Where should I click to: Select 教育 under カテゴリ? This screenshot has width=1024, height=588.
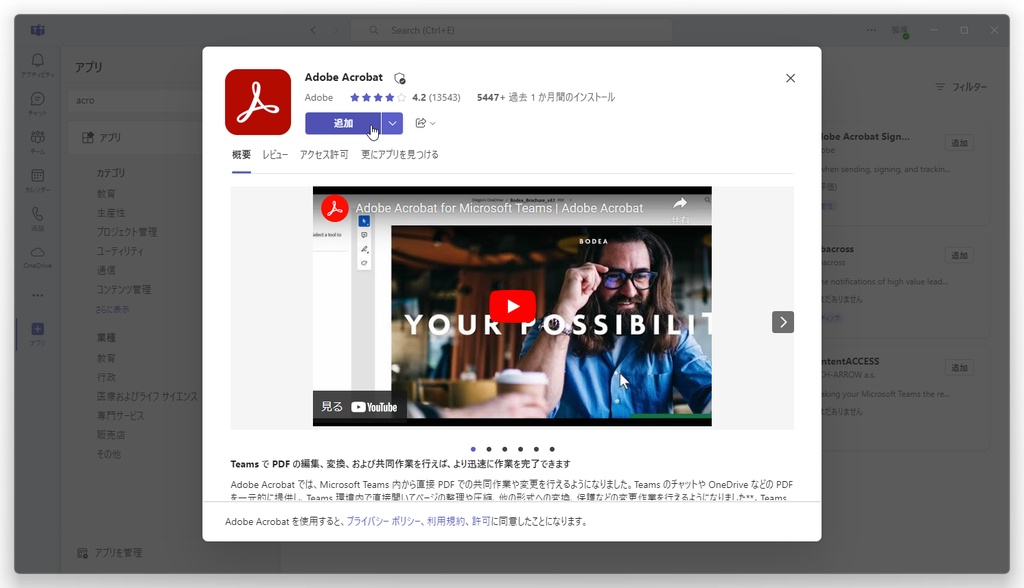click(106, 193)
